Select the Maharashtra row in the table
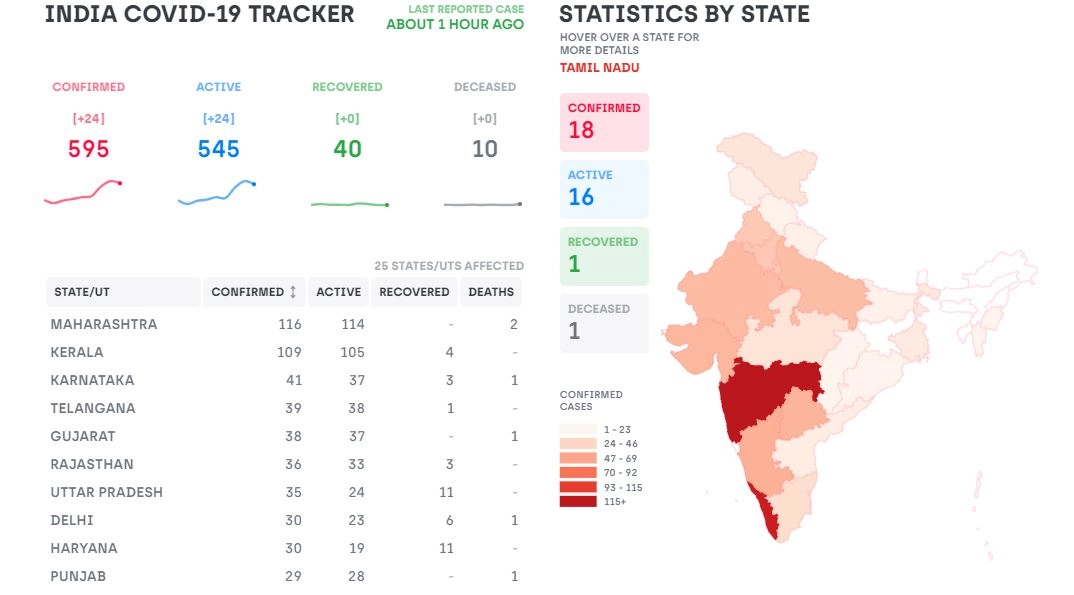Viewport: 1074px width, 595px height. pyautogui.click(x=104, y=324)
